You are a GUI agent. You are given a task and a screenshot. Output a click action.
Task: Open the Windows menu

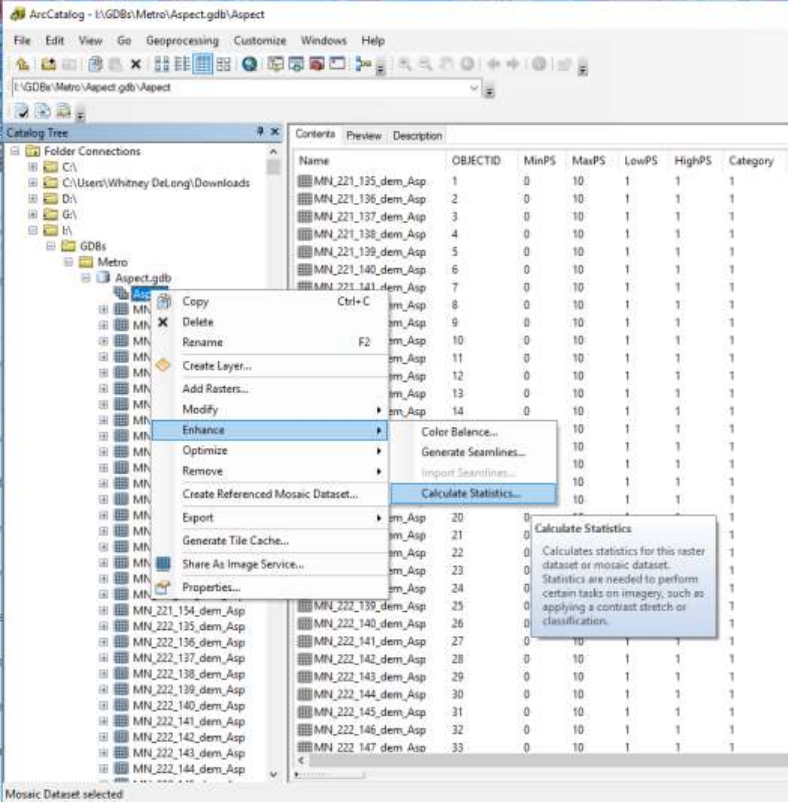323,40
